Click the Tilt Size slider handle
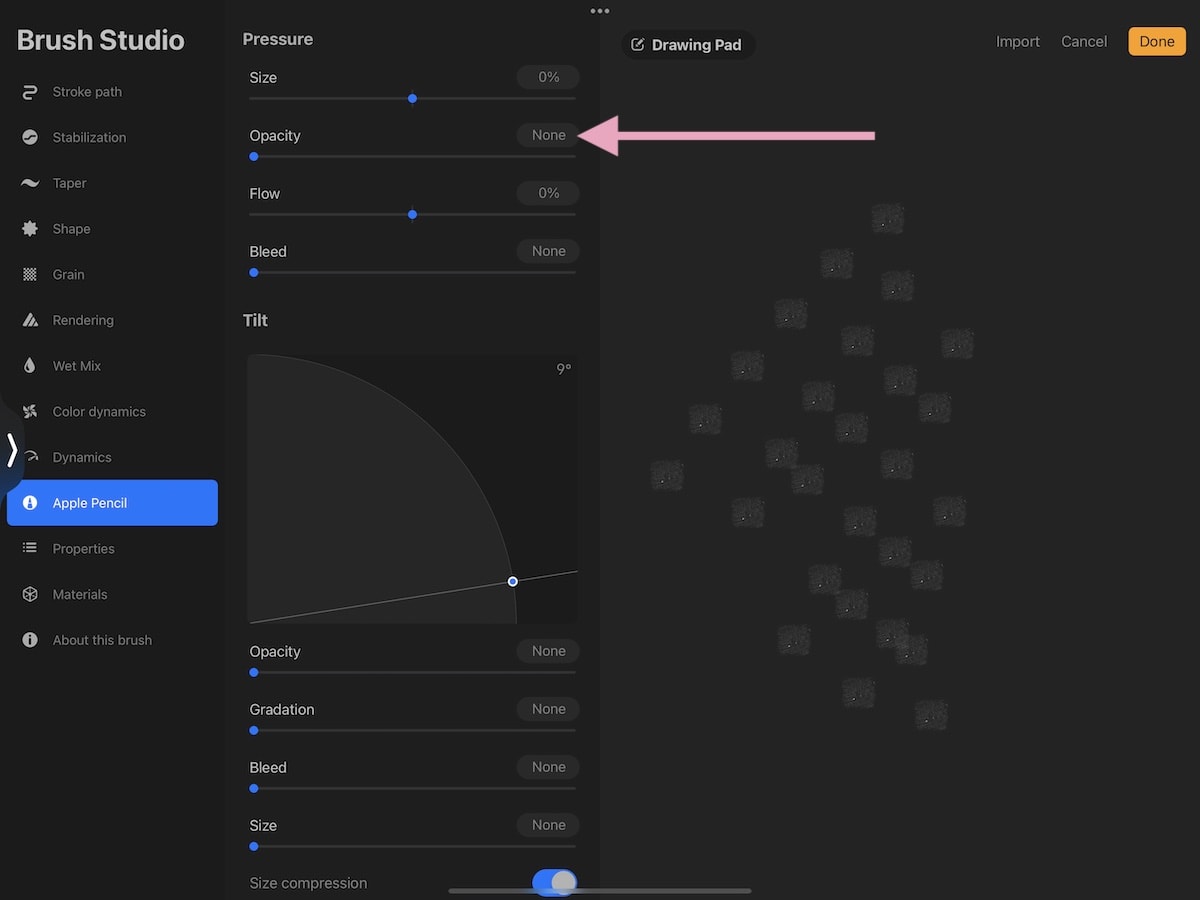This screenshot has width=1200, height=900. pyautogui.click(x=254, y=847)
